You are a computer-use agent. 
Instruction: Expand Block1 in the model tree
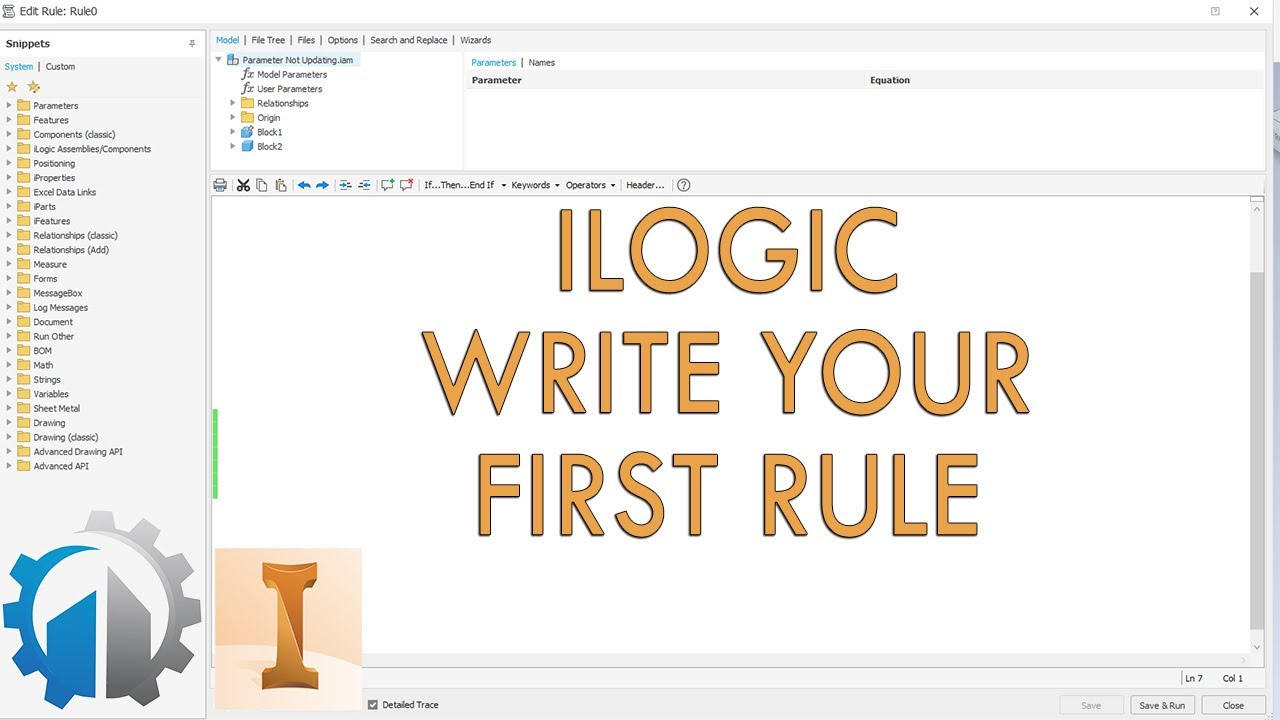[233, 132]
